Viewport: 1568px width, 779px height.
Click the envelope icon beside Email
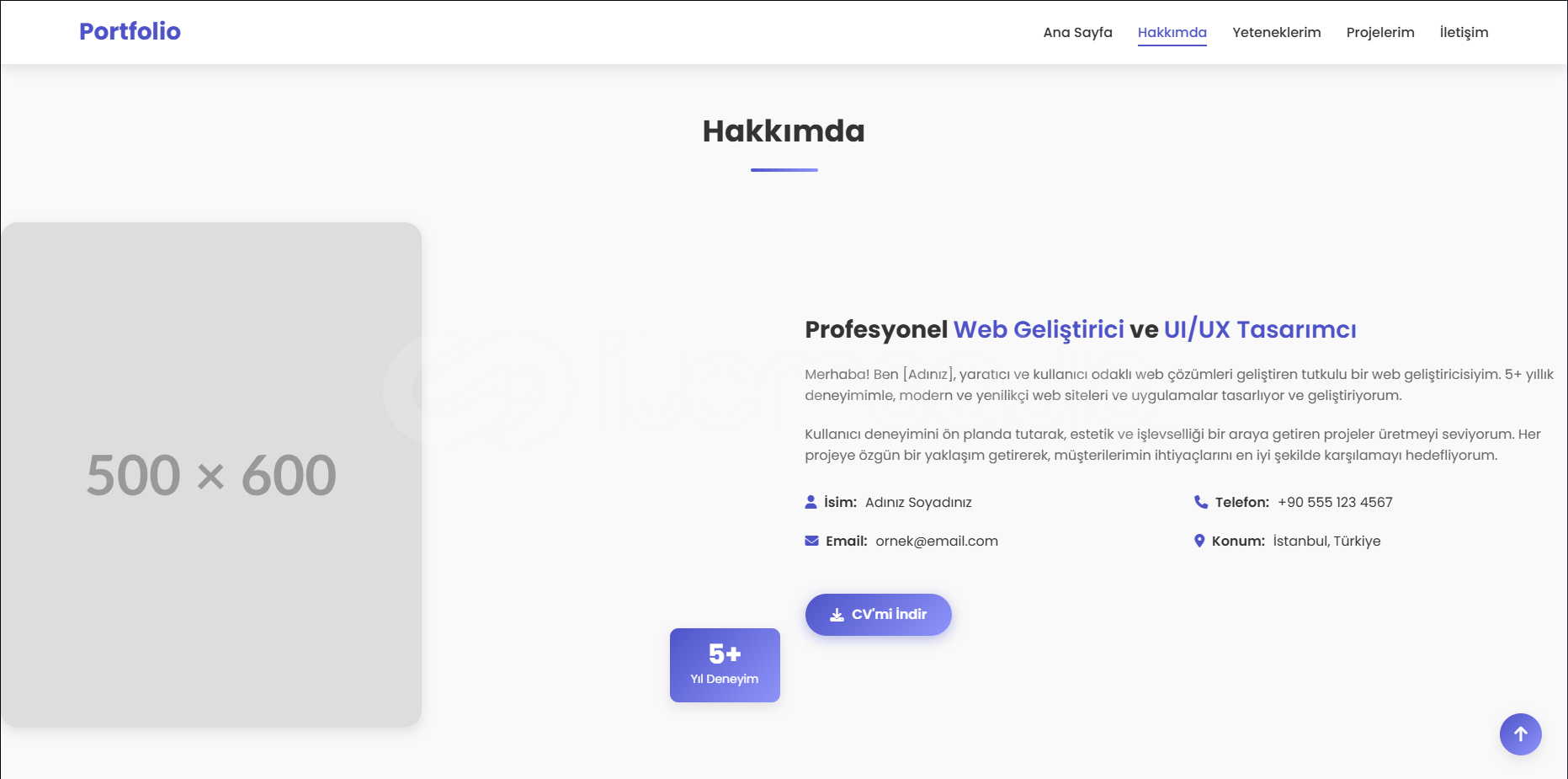[x=811, y=541]
